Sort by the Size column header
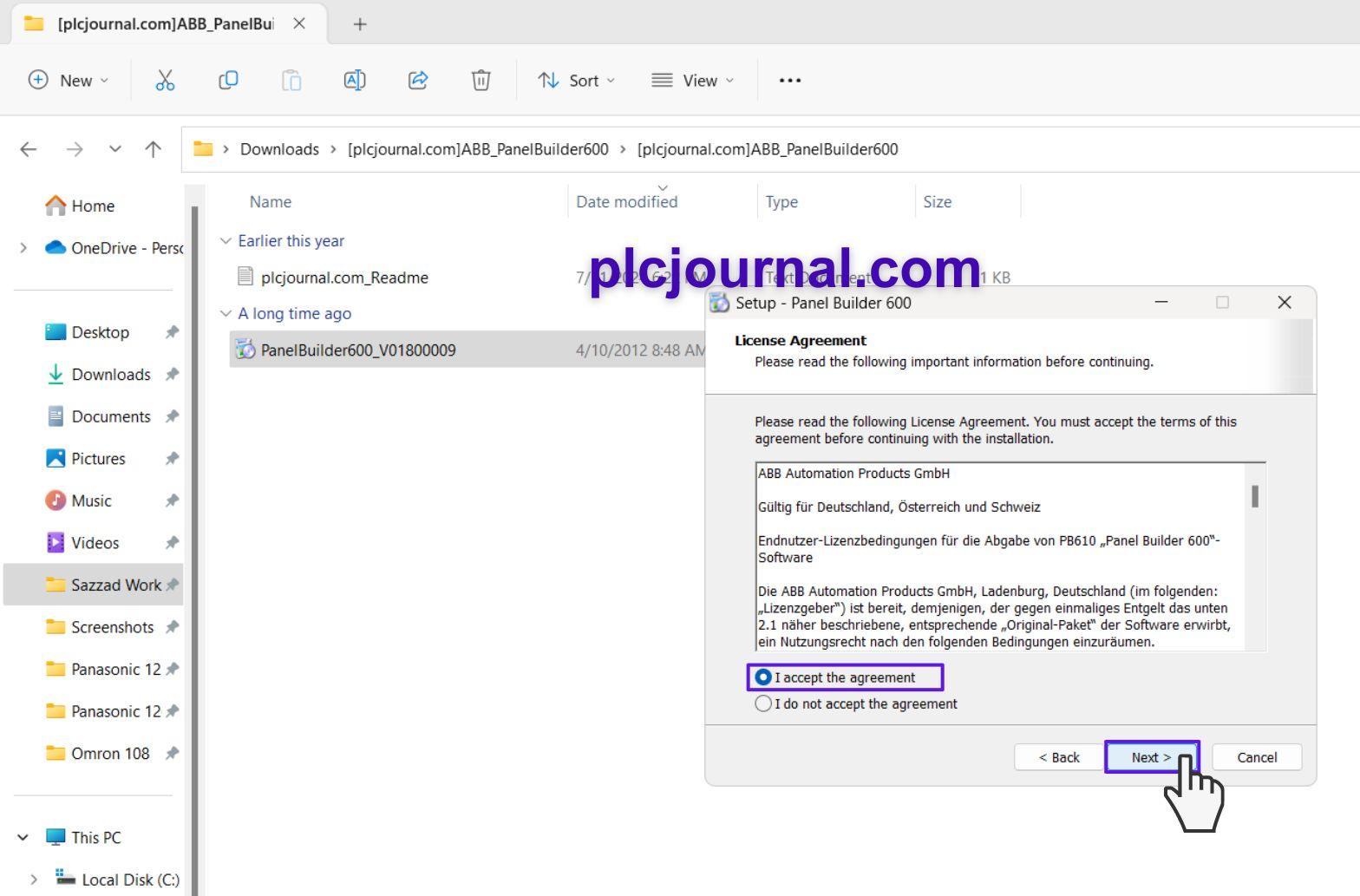Image resolution: width=1360 pixels, height=896 pixels. [x=938, y=202]
